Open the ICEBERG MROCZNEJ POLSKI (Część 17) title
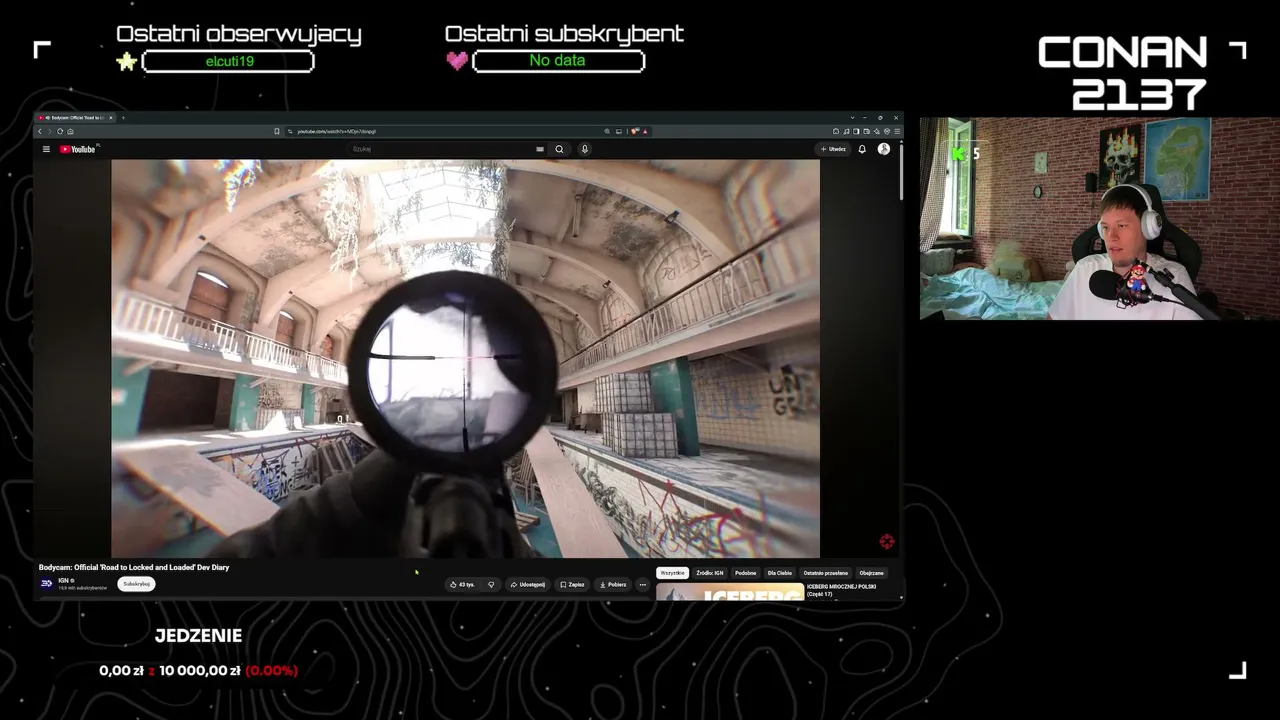This screenshot has width=1280, height=720. [x=841, y=590]
